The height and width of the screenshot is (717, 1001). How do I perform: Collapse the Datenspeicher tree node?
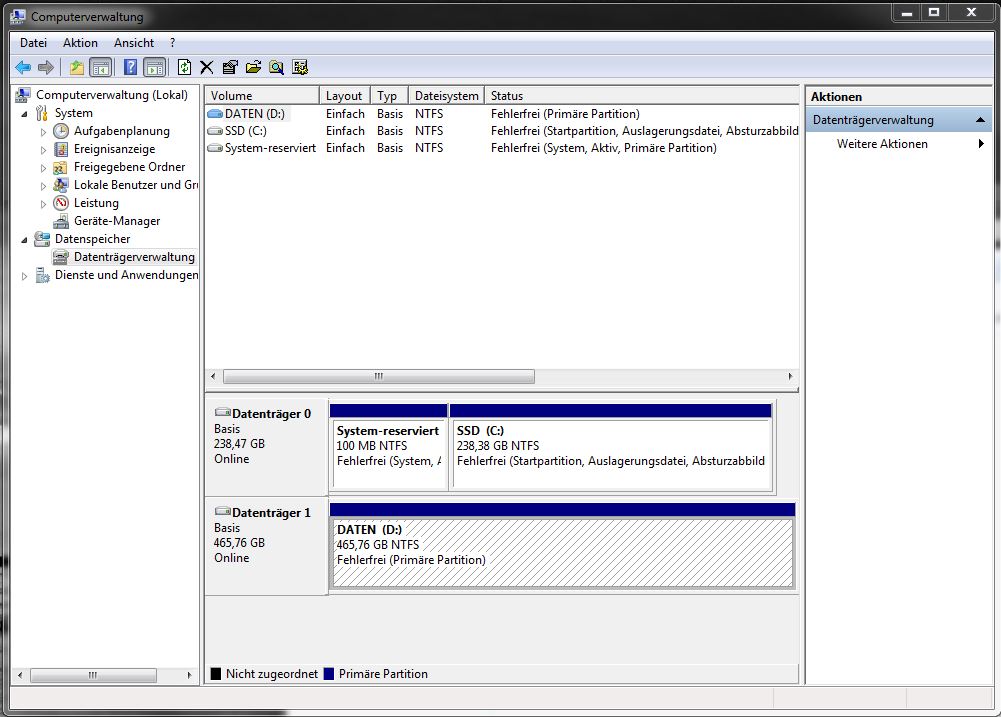pyautogui.click(x=24, y=239)
